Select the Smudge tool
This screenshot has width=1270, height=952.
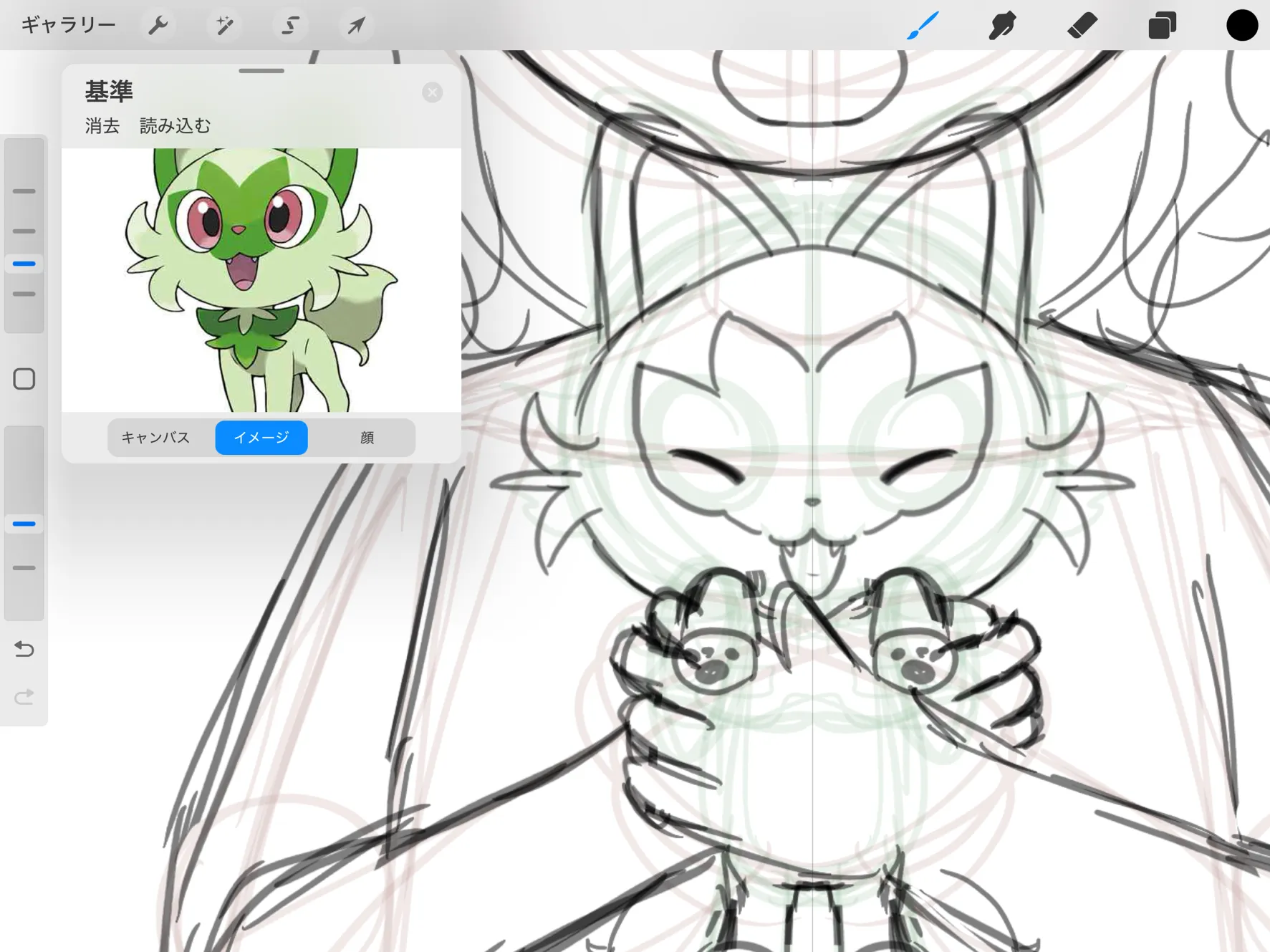(x=1002, y=26)
